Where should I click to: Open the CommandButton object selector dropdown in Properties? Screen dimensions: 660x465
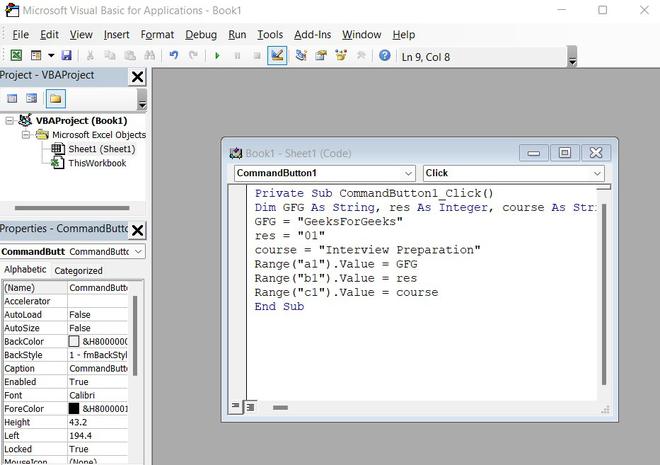[x=138, y=252]
